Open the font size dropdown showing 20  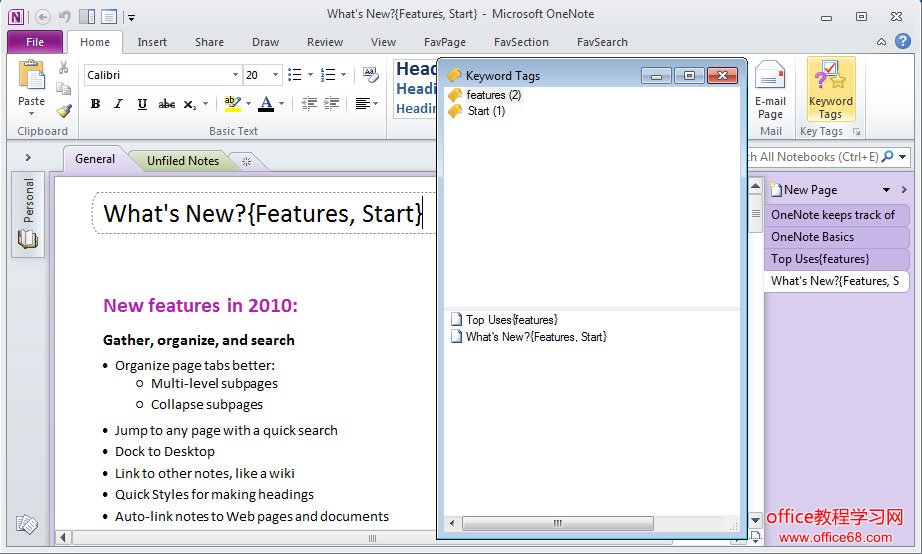(274, 75)
